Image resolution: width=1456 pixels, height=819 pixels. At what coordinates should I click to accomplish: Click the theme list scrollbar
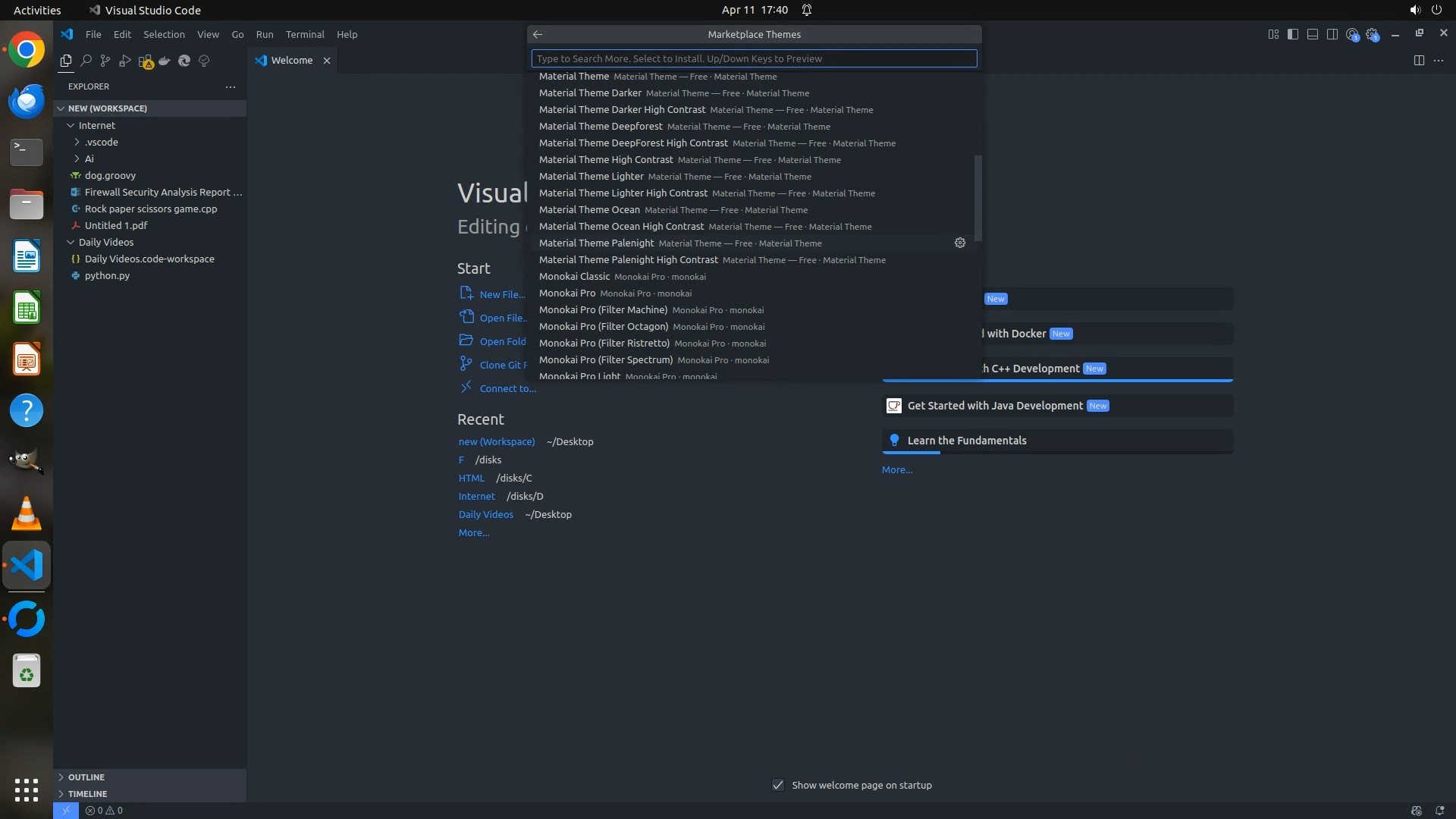pyautogui.click(x=978, y=197)
